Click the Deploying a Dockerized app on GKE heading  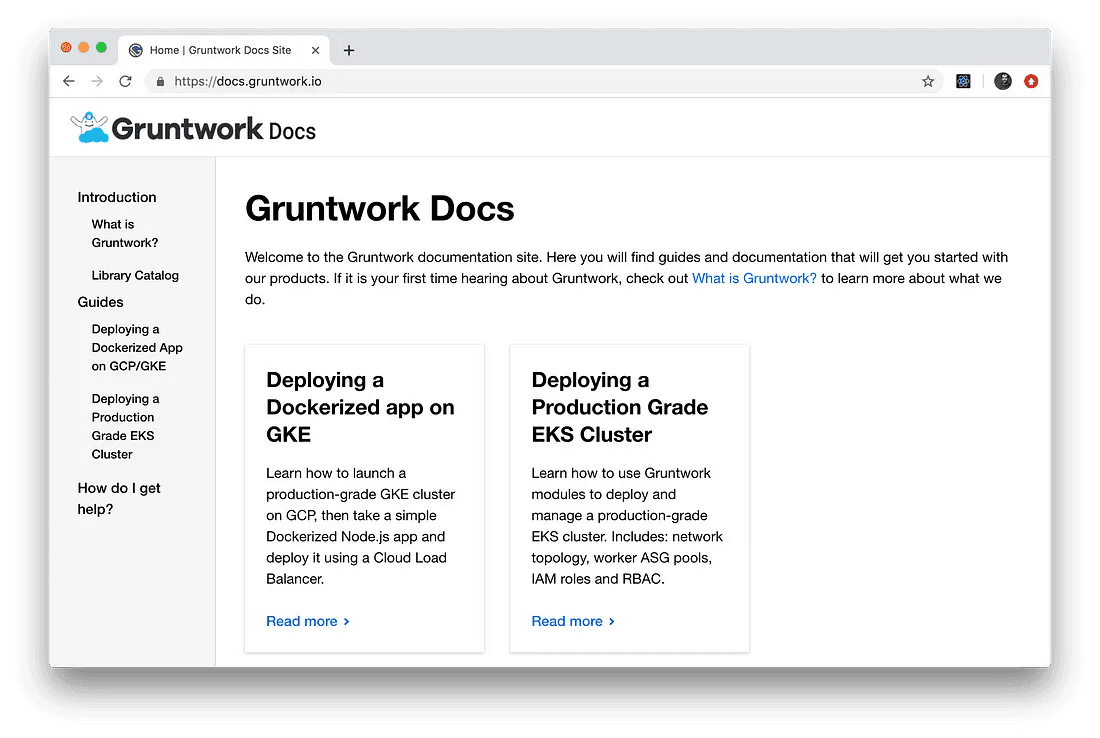360,407
